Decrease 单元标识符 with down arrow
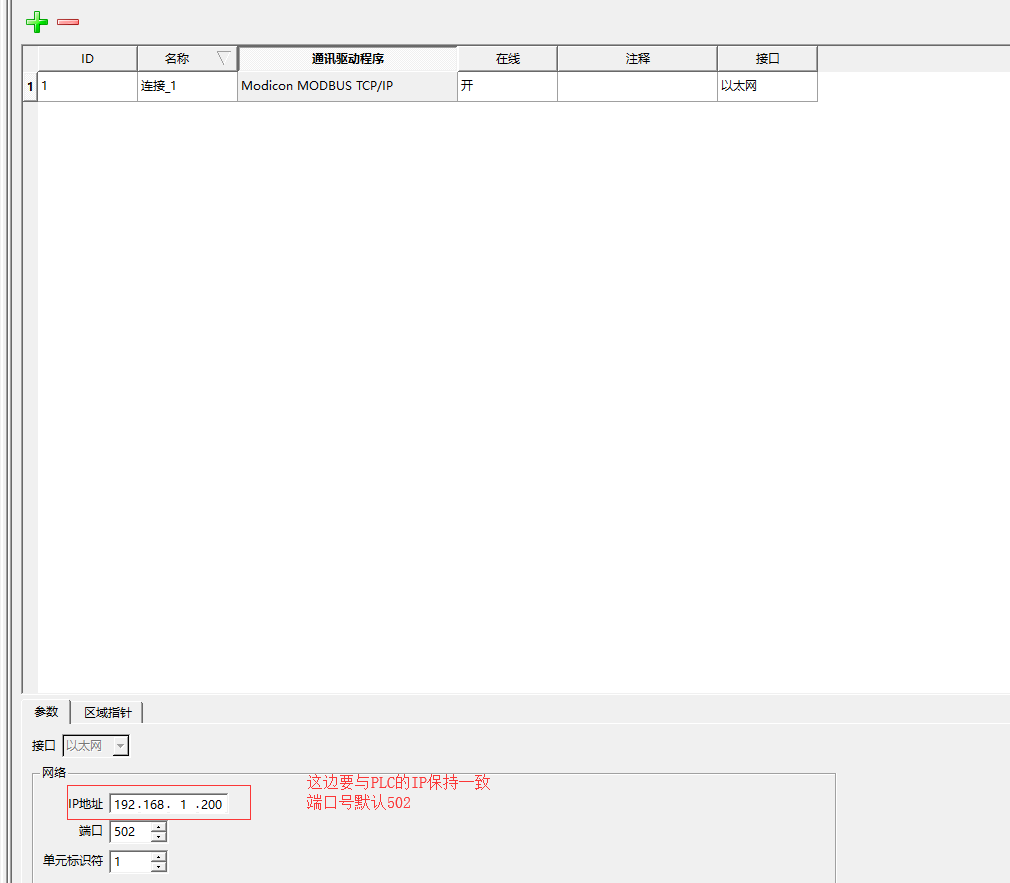Viewport: 1010px width, 883px height. click(x=158, y=867)
